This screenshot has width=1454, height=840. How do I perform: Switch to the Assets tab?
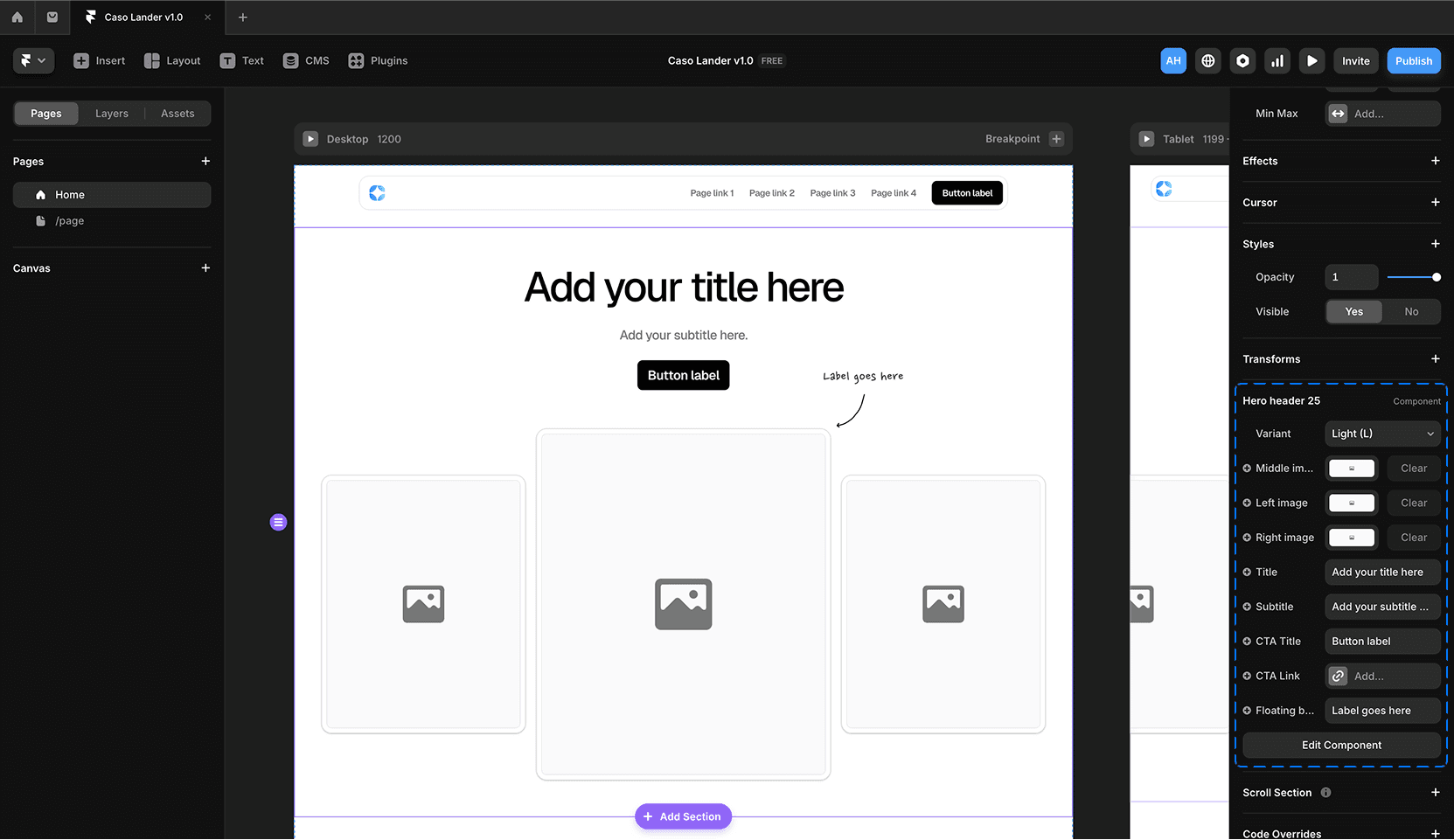[x=177, y=113]
